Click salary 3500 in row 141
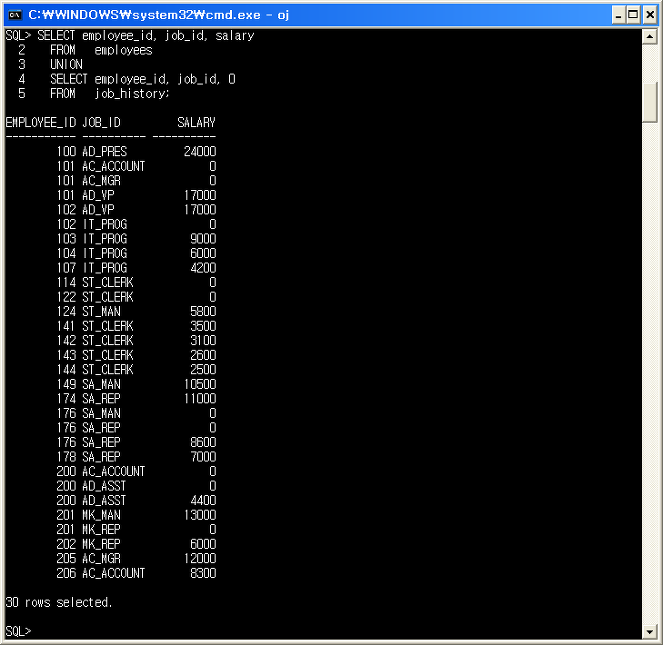Image resolution: width=663 pixels, height=645 pixels. click(203, 326)
